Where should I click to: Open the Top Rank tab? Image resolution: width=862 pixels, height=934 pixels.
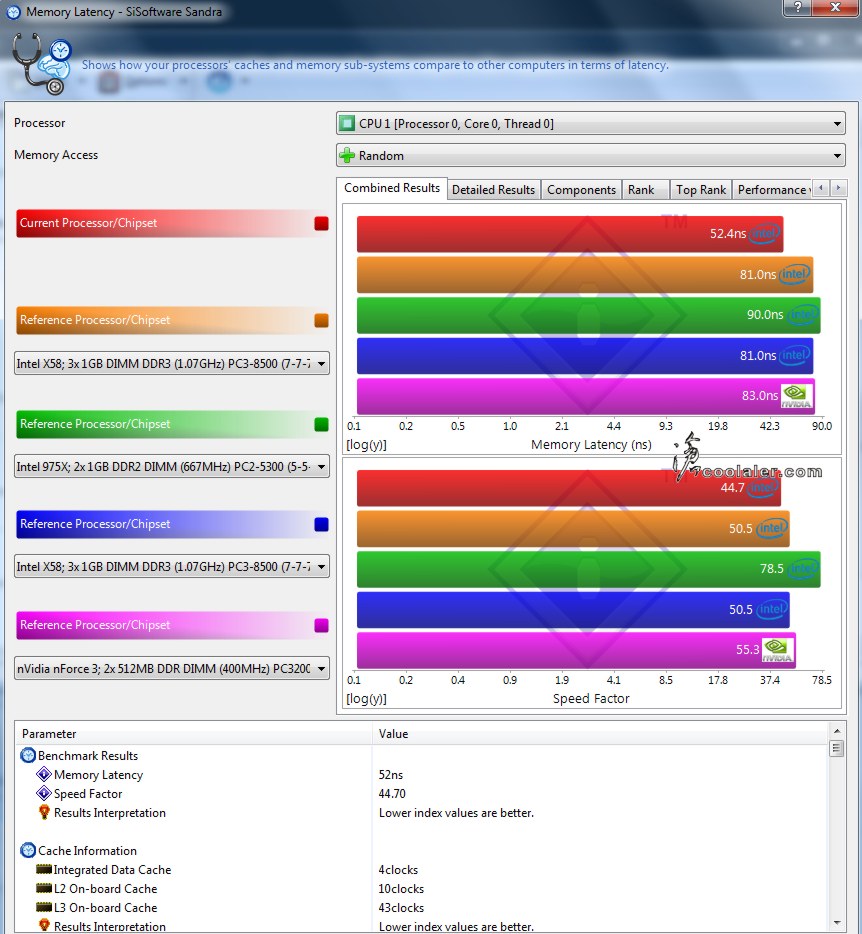(x=701, y=190)
